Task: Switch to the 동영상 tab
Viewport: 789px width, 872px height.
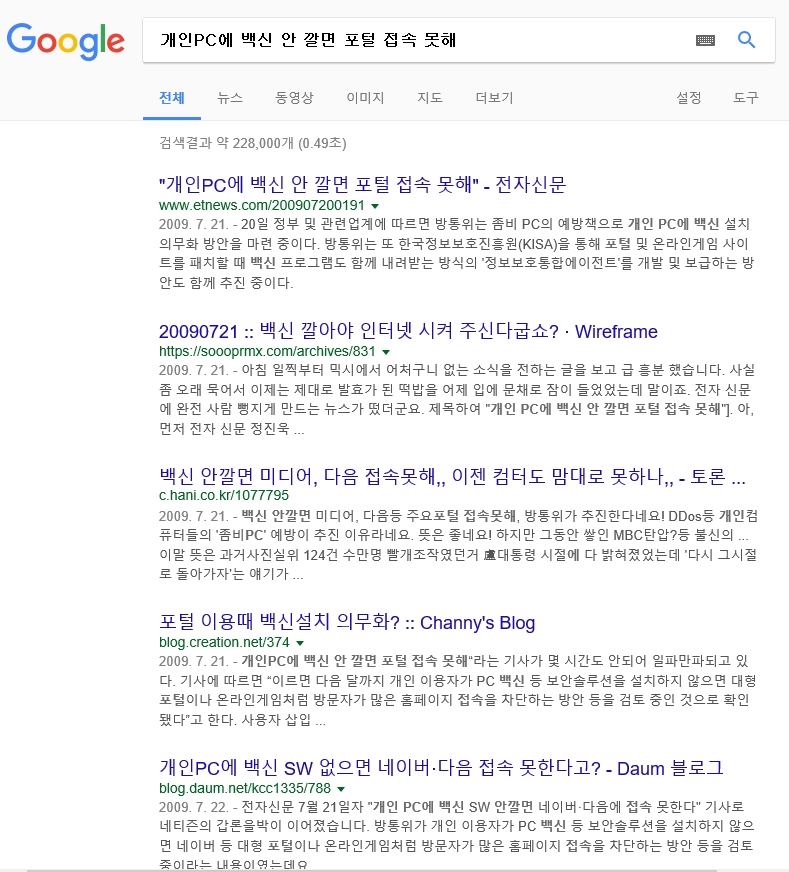Action: tap(295, 98)
